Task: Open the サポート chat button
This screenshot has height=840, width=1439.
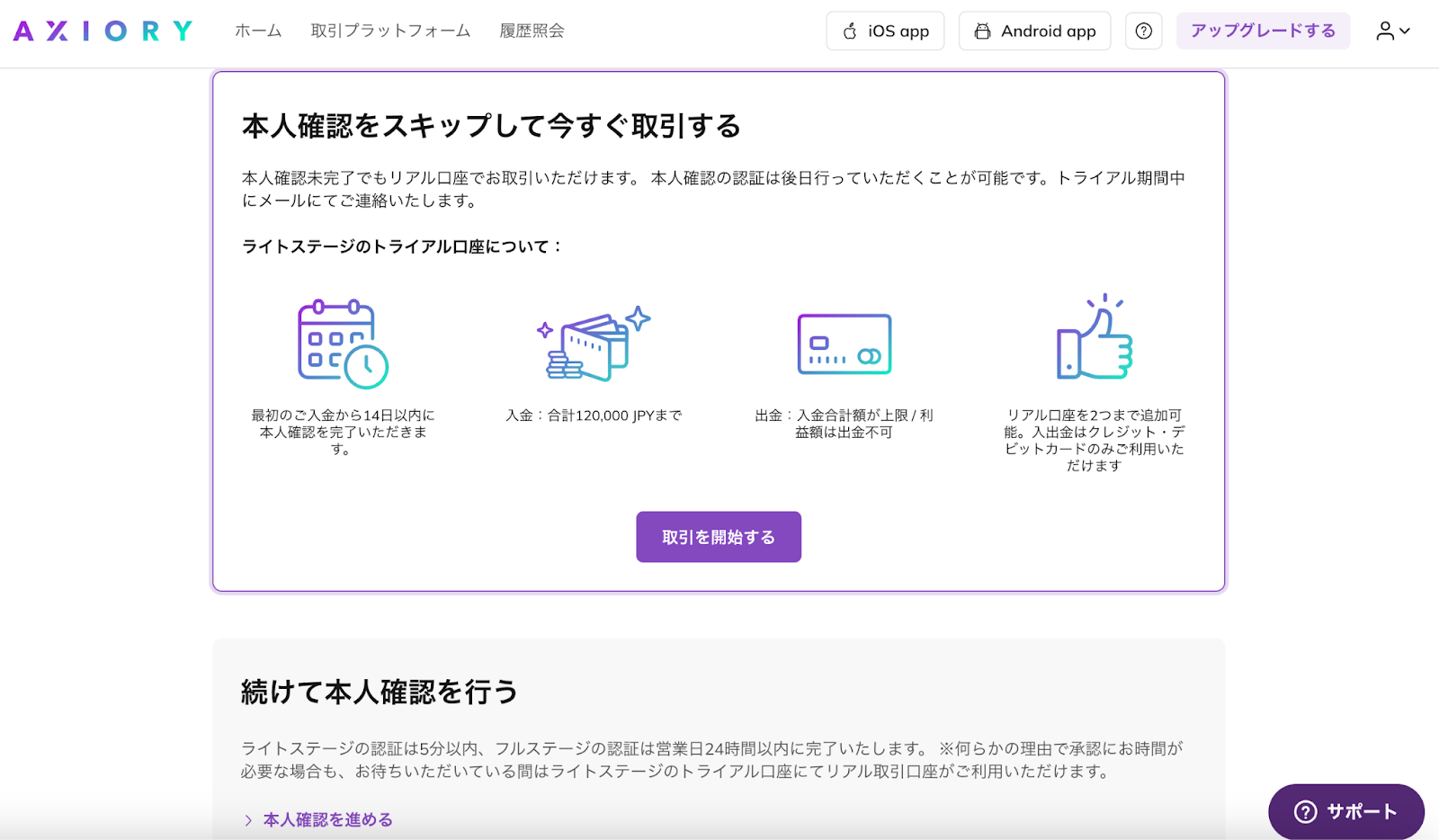Action: pos(1346,811)
